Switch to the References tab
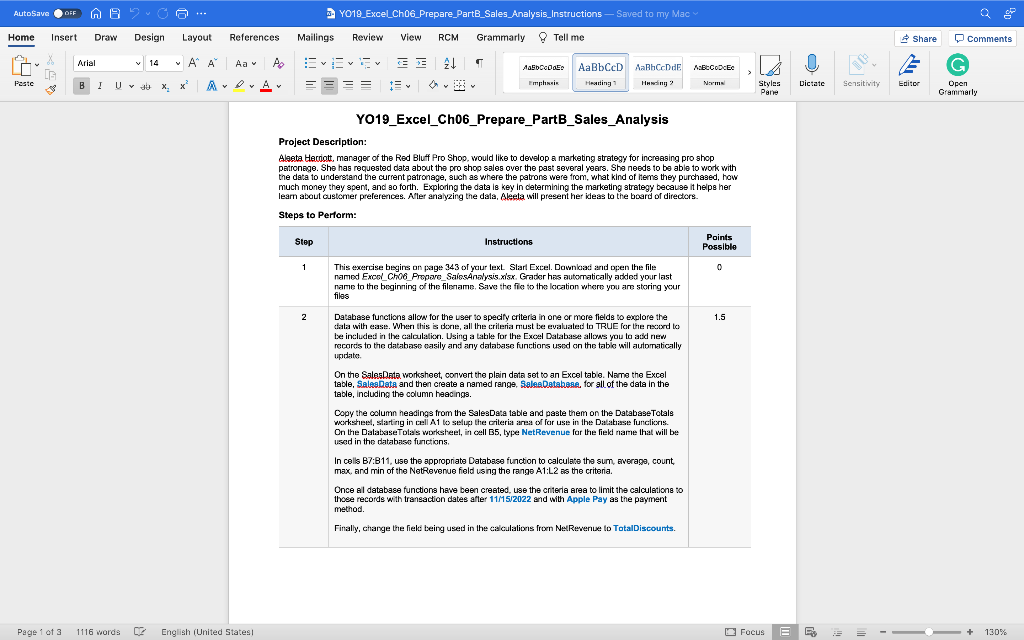 (254, 38)
